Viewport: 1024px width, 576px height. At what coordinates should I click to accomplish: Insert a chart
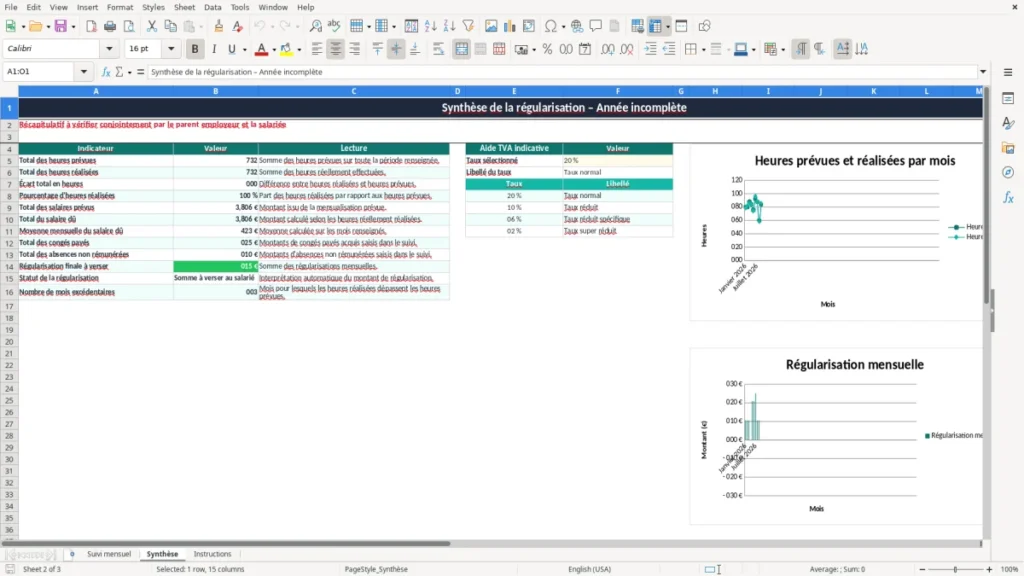pos(509,26)
